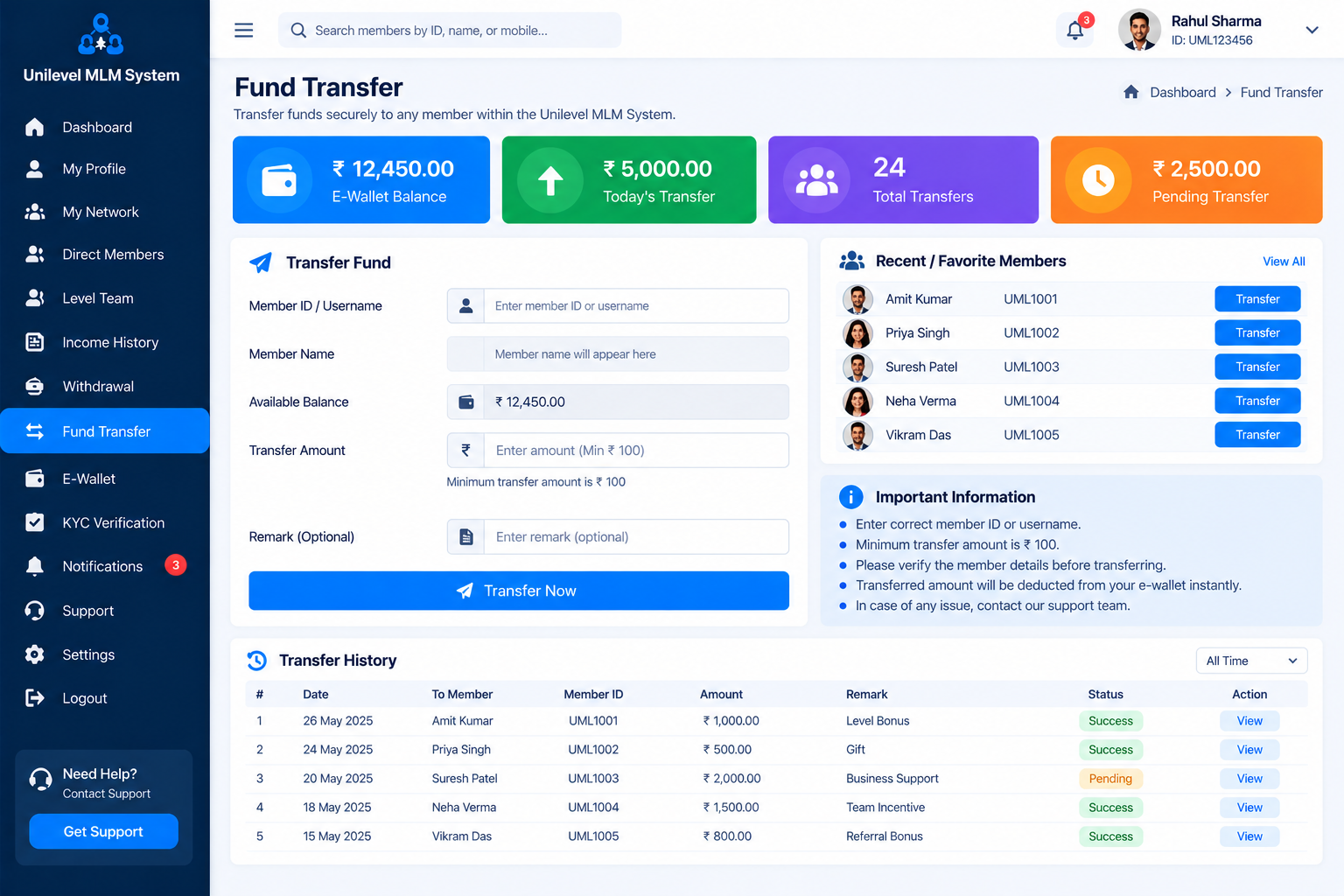Screen dimensions: 1344x896
Task: Click the Transfer Now button
Action: tap(519, 591)
